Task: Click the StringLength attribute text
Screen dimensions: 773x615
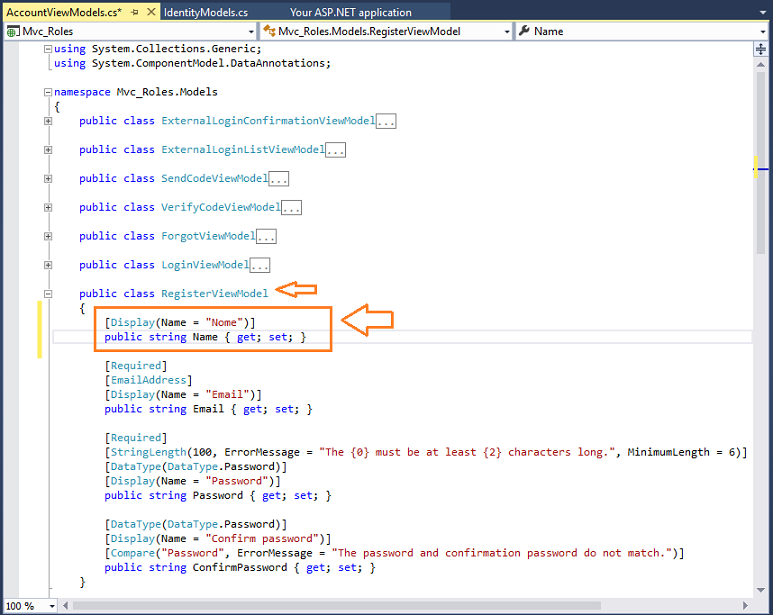Action: (148, 452)
